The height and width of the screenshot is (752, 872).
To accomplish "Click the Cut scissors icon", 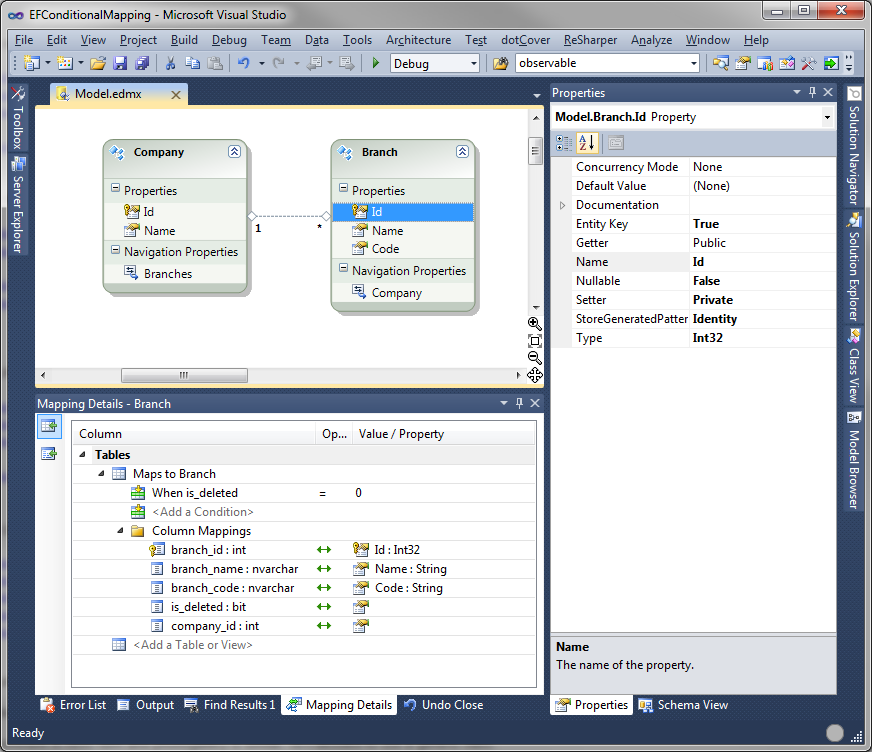I will pyautogui.click(x=170, y=63).
